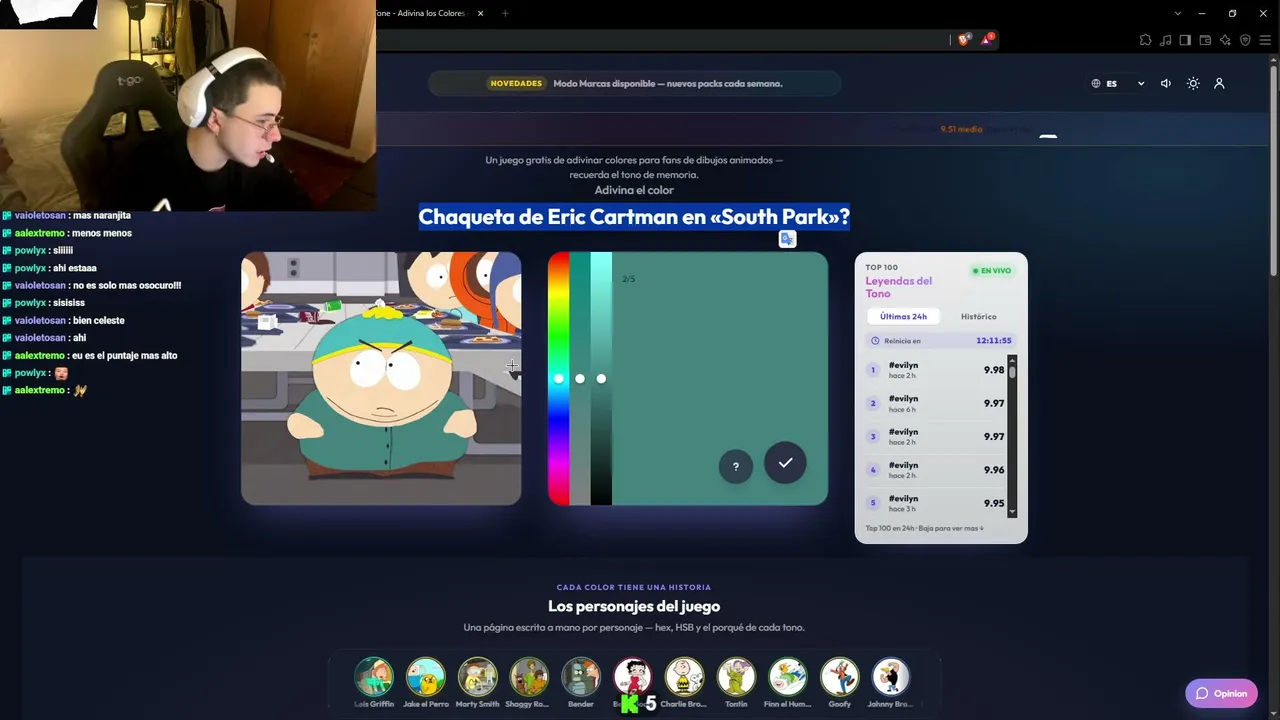This screenshot has height=720, width=1280.
Task: Click the Eric Cartman question heading
Action: click(x=634, y=217)
